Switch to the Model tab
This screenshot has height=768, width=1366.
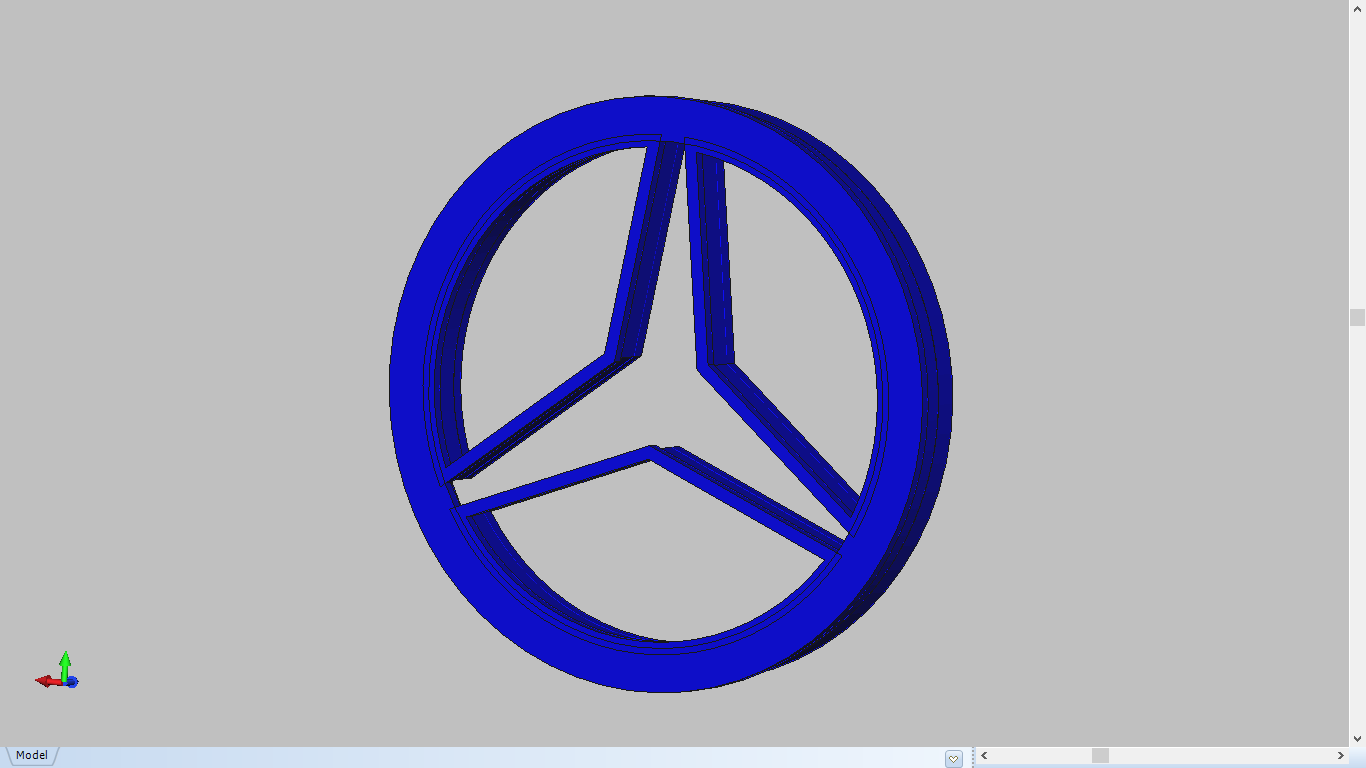[x=31, y=756]
